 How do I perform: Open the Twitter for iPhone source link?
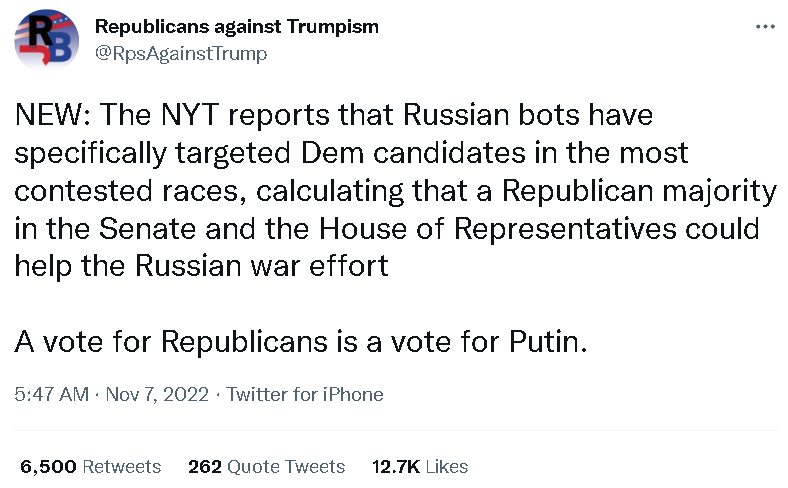pyautogui.click(x=305, y=394)
